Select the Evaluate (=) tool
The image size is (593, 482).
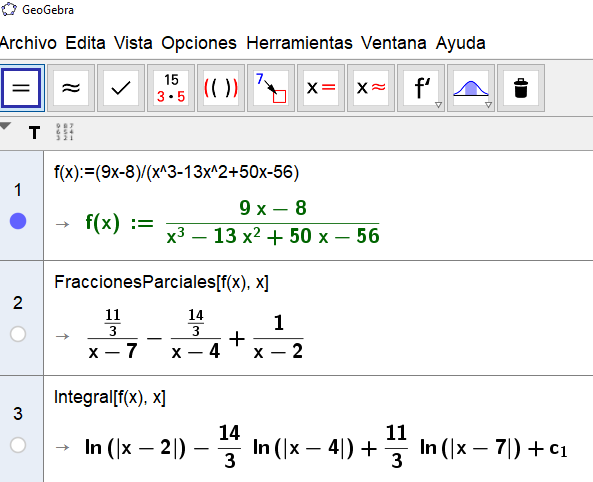click(21, 88)
